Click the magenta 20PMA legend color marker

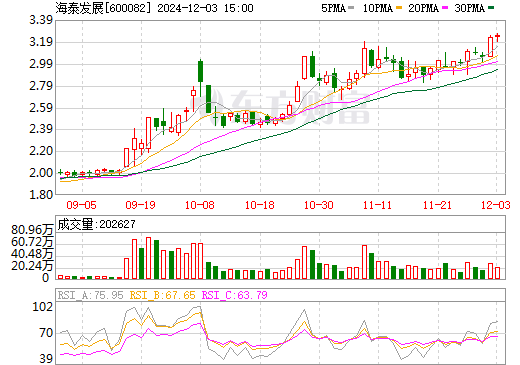coord(445,8)
